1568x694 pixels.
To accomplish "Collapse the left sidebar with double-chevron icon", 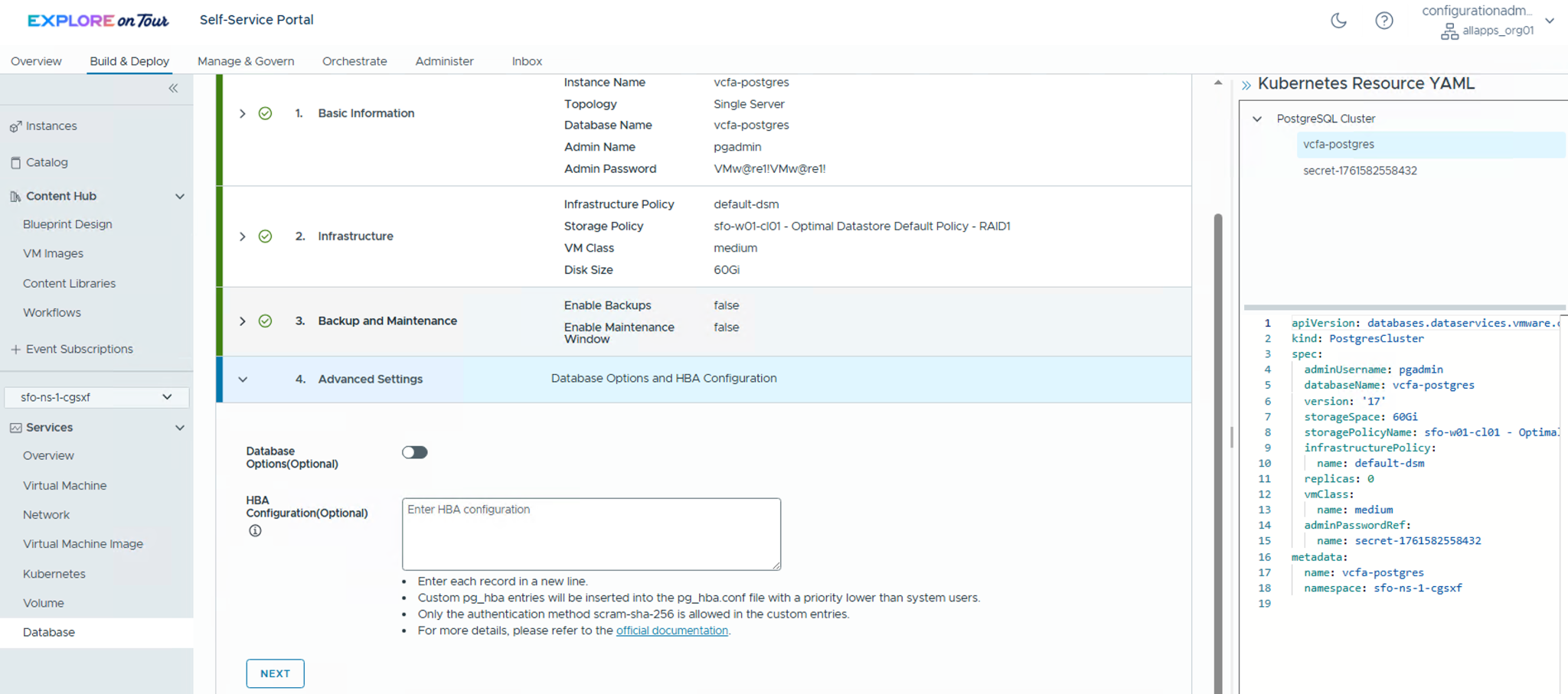I will 173,89.
